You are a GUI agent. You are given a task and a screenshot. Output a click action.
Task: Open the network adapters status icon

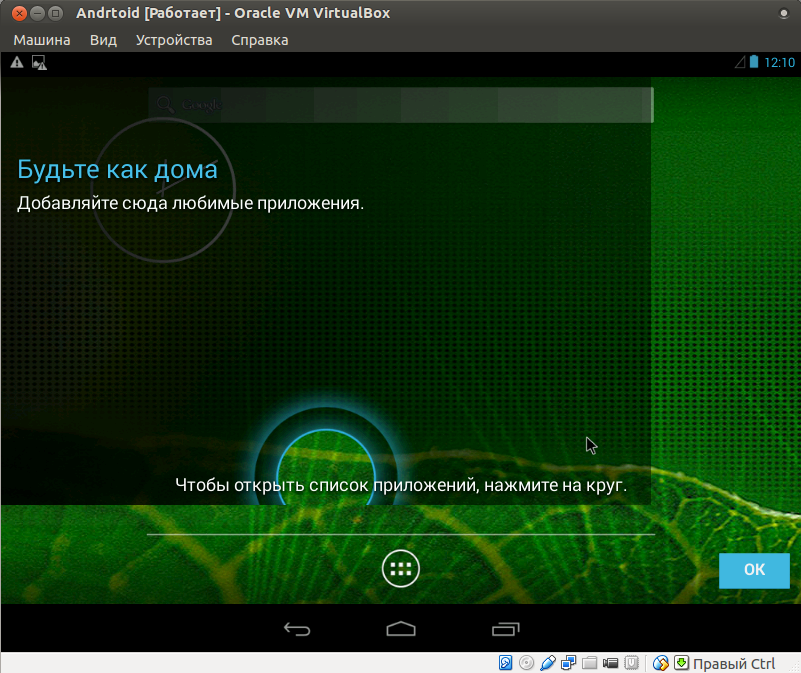(569, 663)
